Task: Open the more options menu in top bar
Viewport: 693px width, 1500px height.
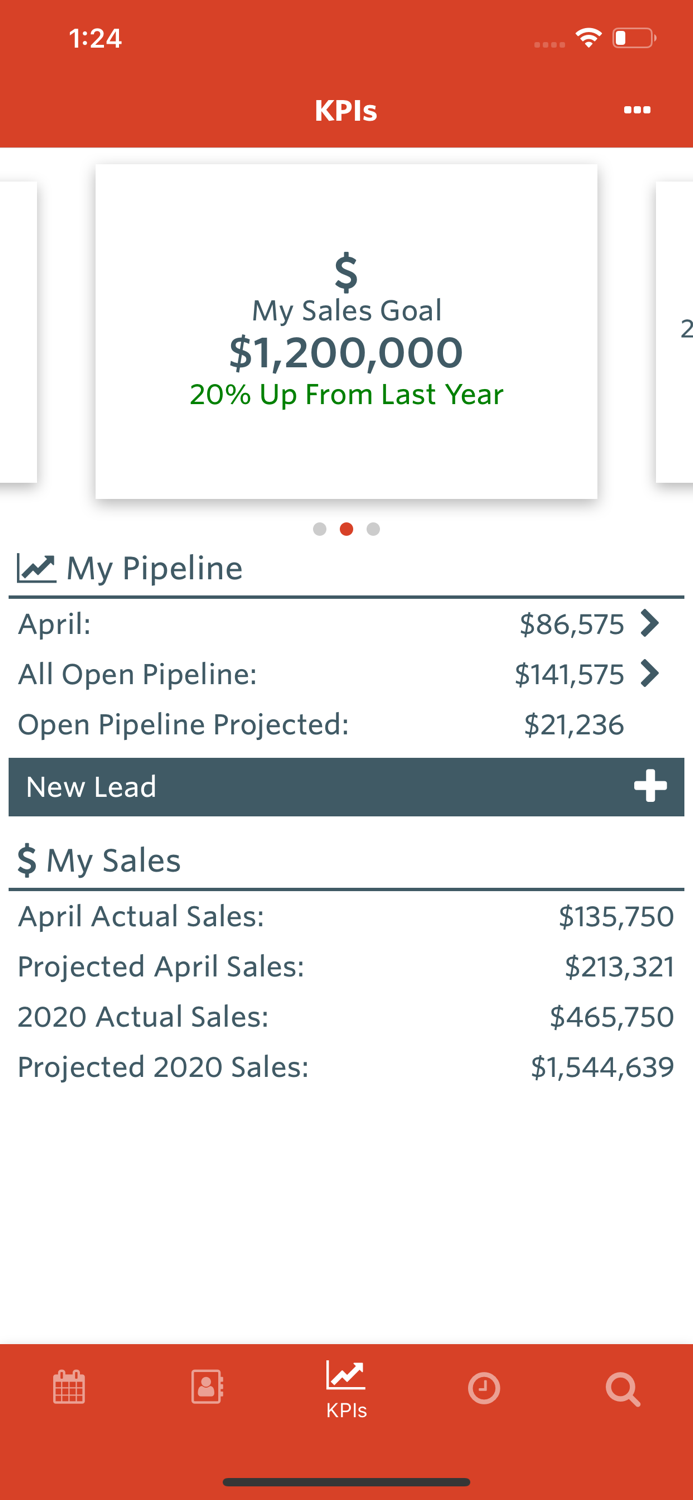Action: point(637,110)
